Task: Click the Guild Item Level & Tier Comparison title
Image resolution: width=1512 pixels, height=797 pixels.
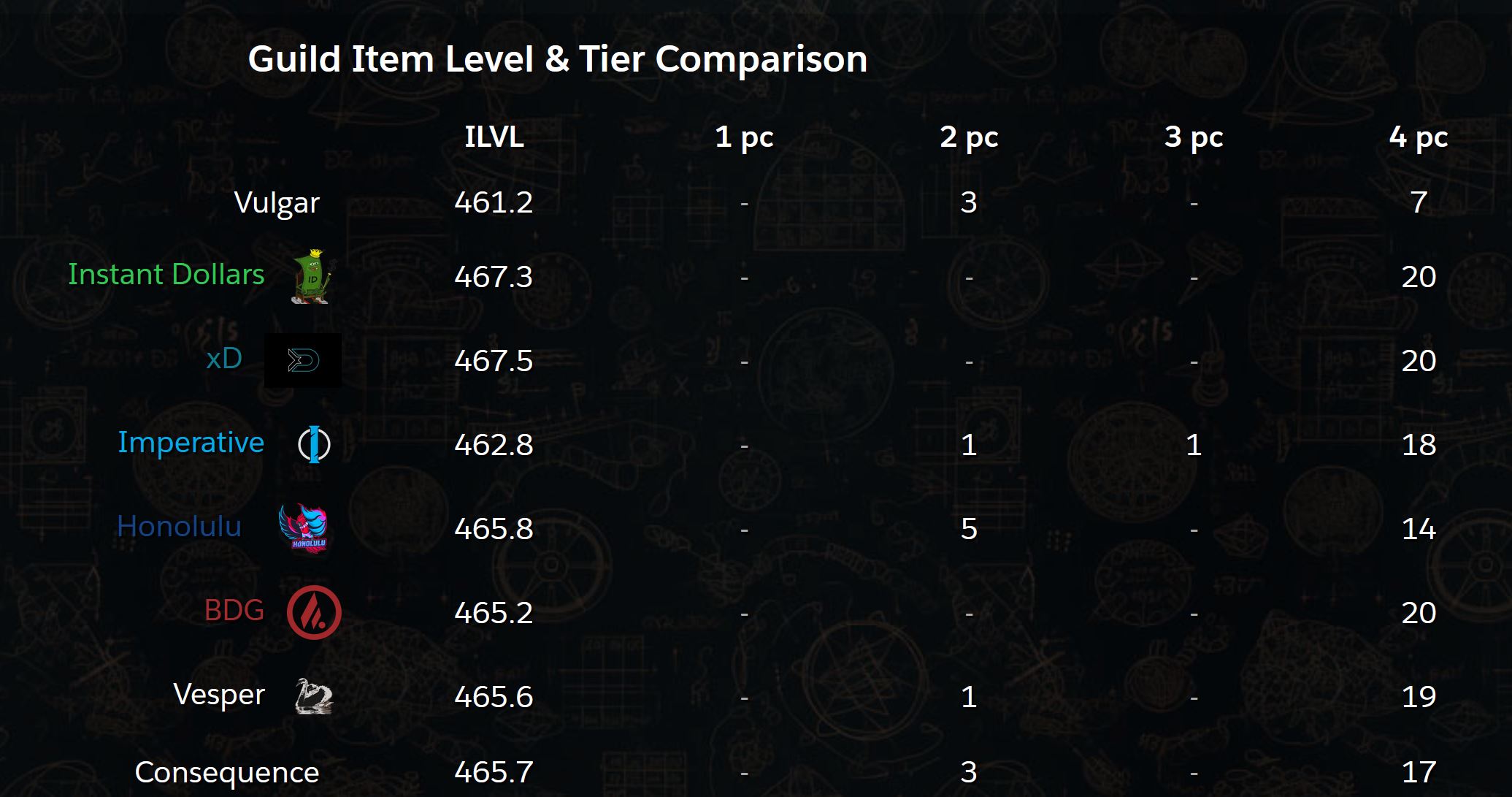Action: point(558,59)
